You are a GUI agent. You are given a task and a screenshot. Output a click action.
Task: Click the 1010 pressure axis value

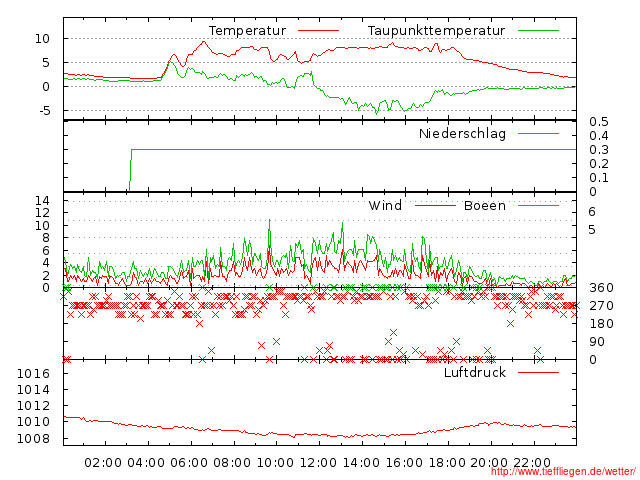(33, 422)
